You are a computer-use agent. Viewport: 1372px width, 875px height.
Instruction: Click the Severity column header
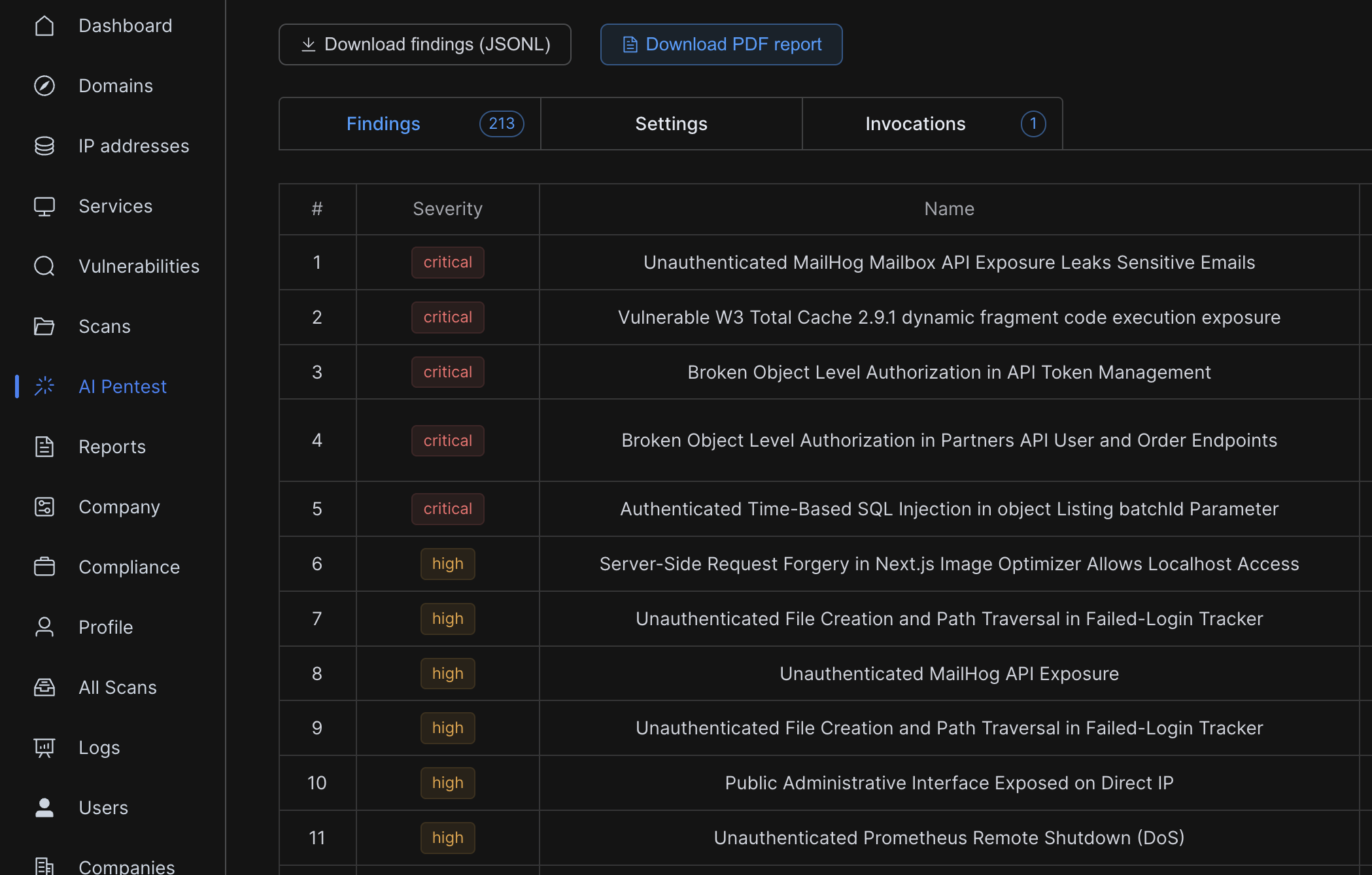tap(448, 209)
